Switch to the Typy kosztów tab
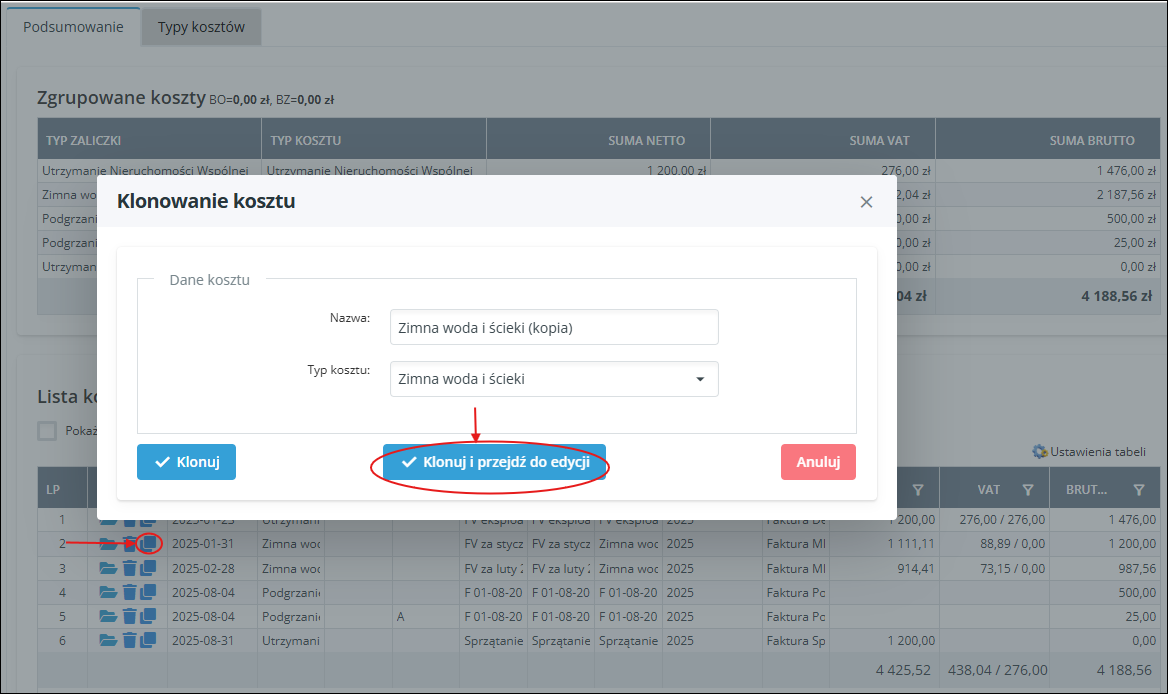Viewport: 1168px width, 694px height. click(x=201, y=27)
